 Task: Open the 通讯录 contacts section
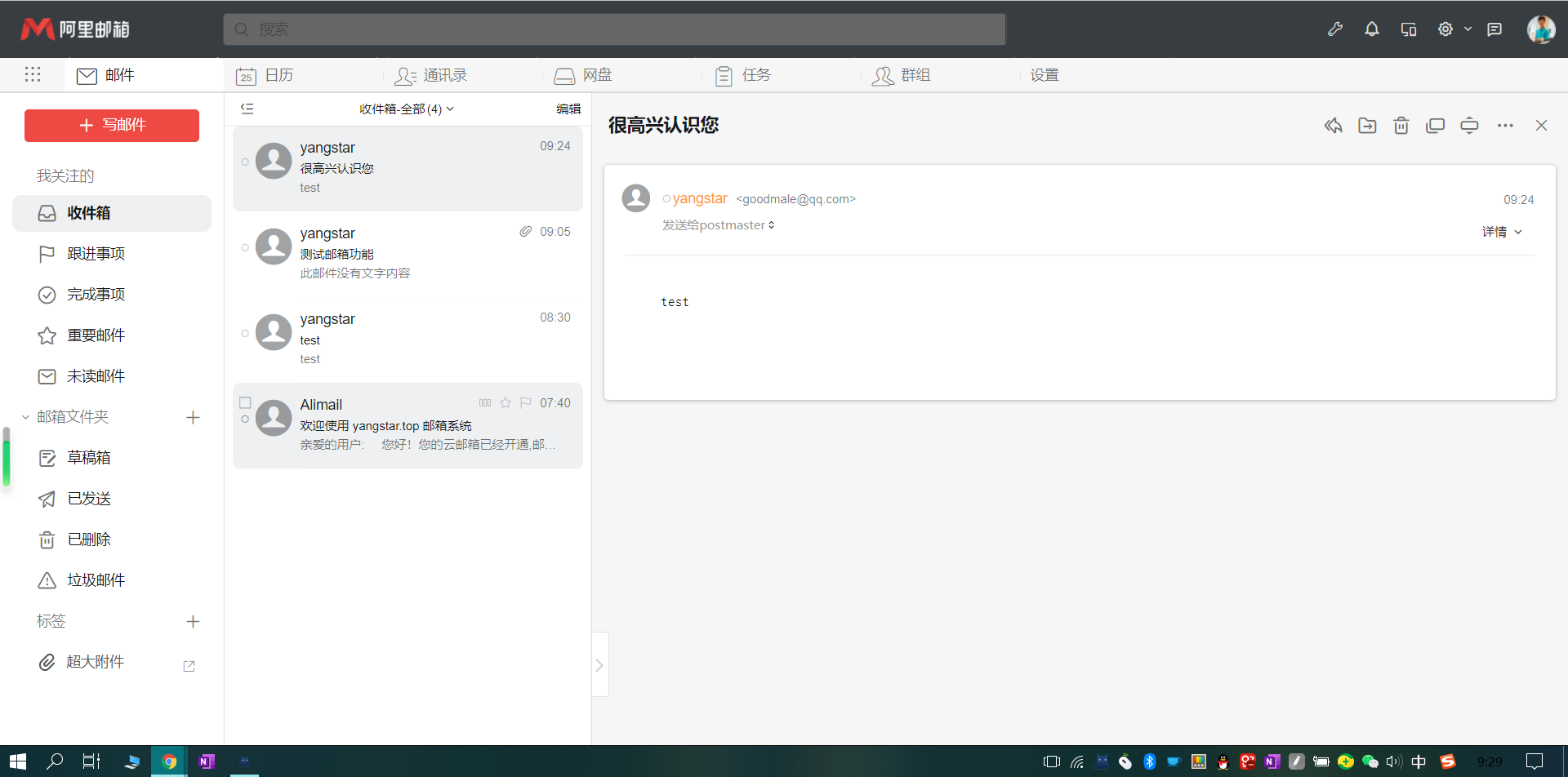pos(442,74)
